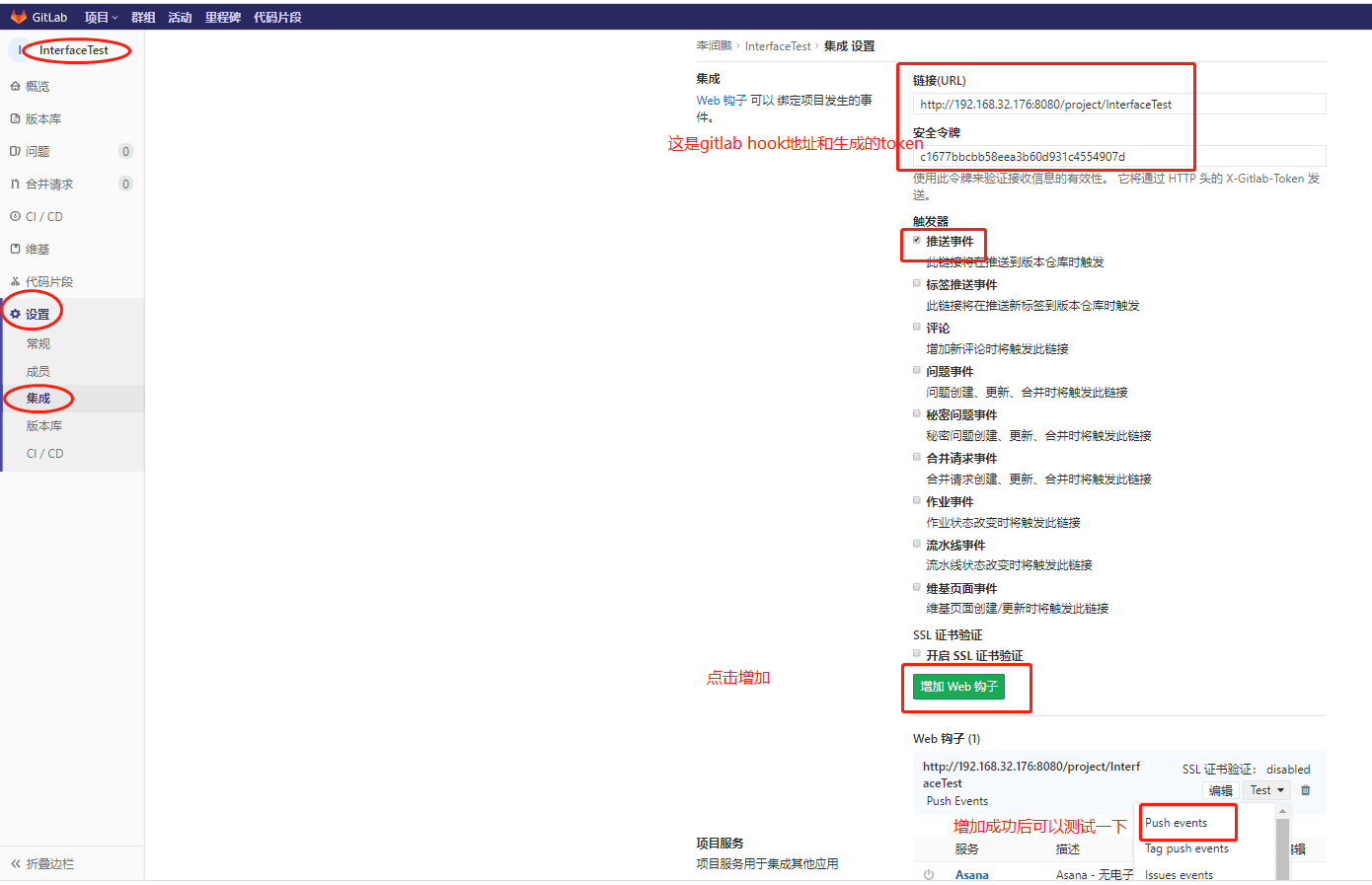Toggle the 推送事件 checkbox
1372x885 pixels.
click(x=917, y=240)
